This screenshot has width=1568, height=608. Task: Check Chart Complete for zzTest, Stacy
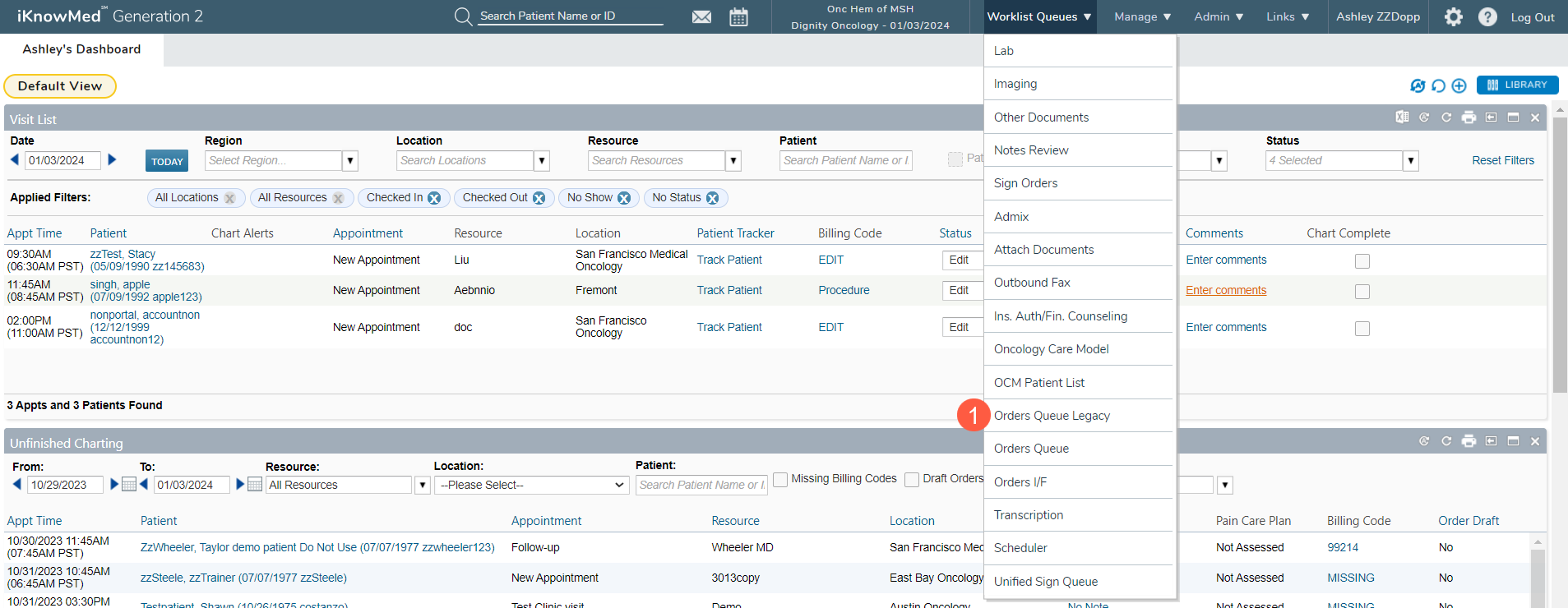click(1362, 261)
